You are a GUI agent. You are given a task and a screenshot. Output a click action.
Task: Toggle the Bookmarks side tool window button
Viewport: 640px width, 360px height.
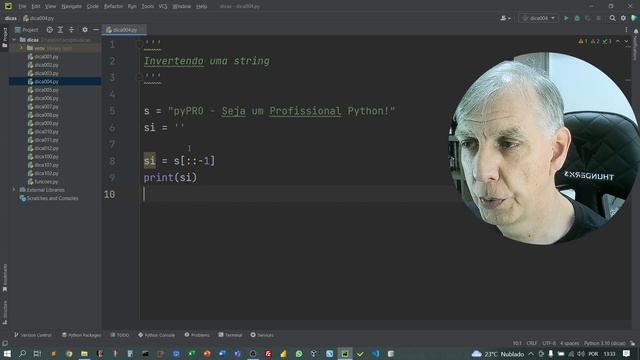(x=5, y=278)
